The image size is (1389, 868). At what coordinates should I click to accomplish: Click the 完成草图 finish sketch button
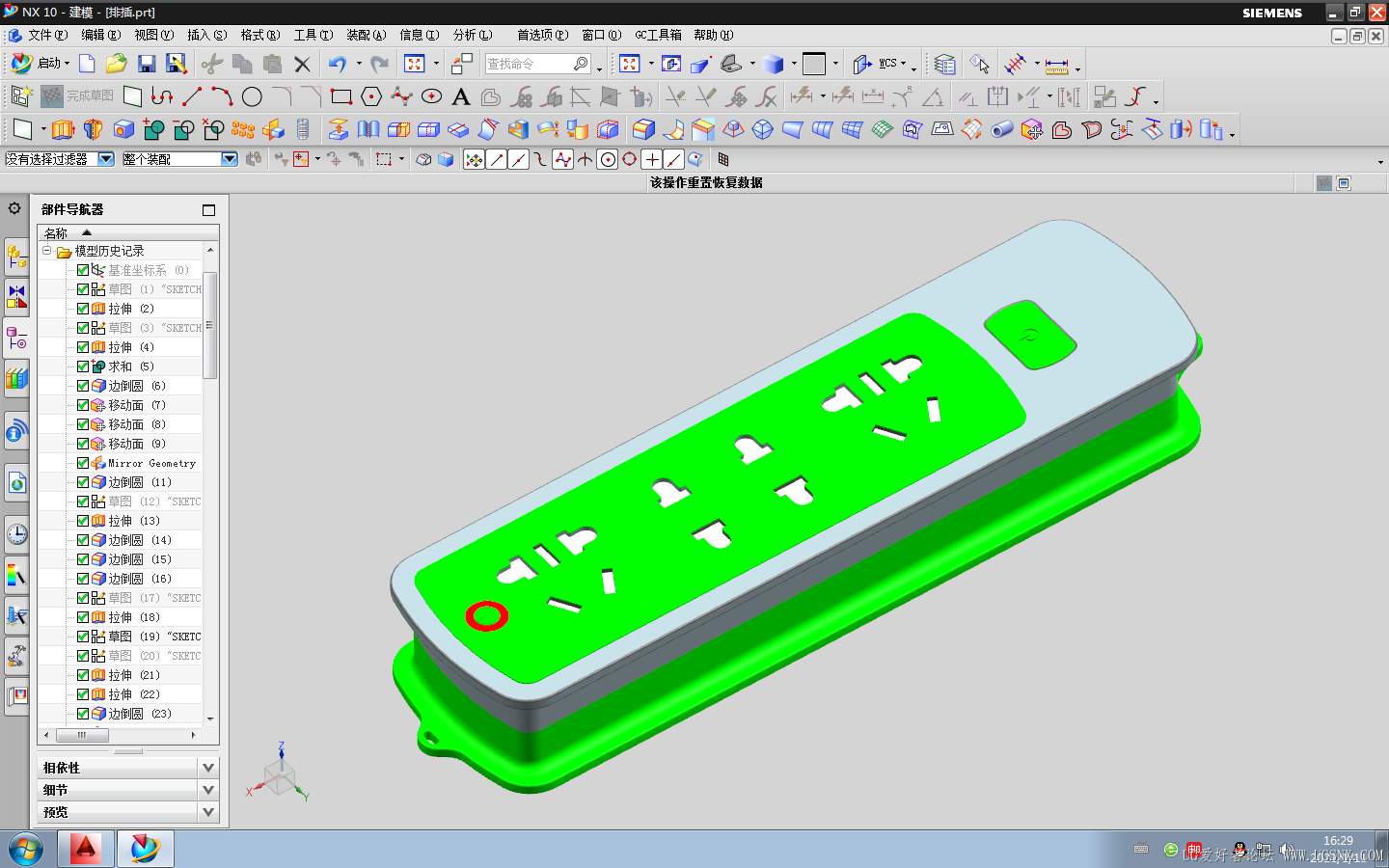click(77, 96)
